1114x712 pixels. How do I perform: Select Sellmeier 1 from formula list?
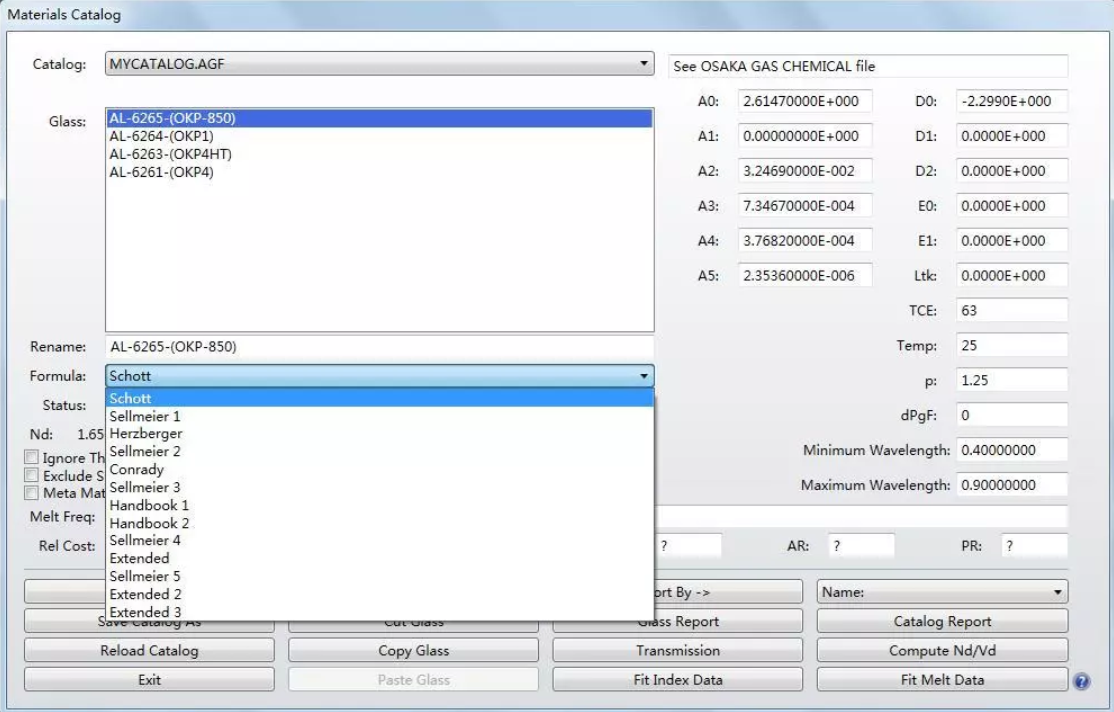coord(145,416)
